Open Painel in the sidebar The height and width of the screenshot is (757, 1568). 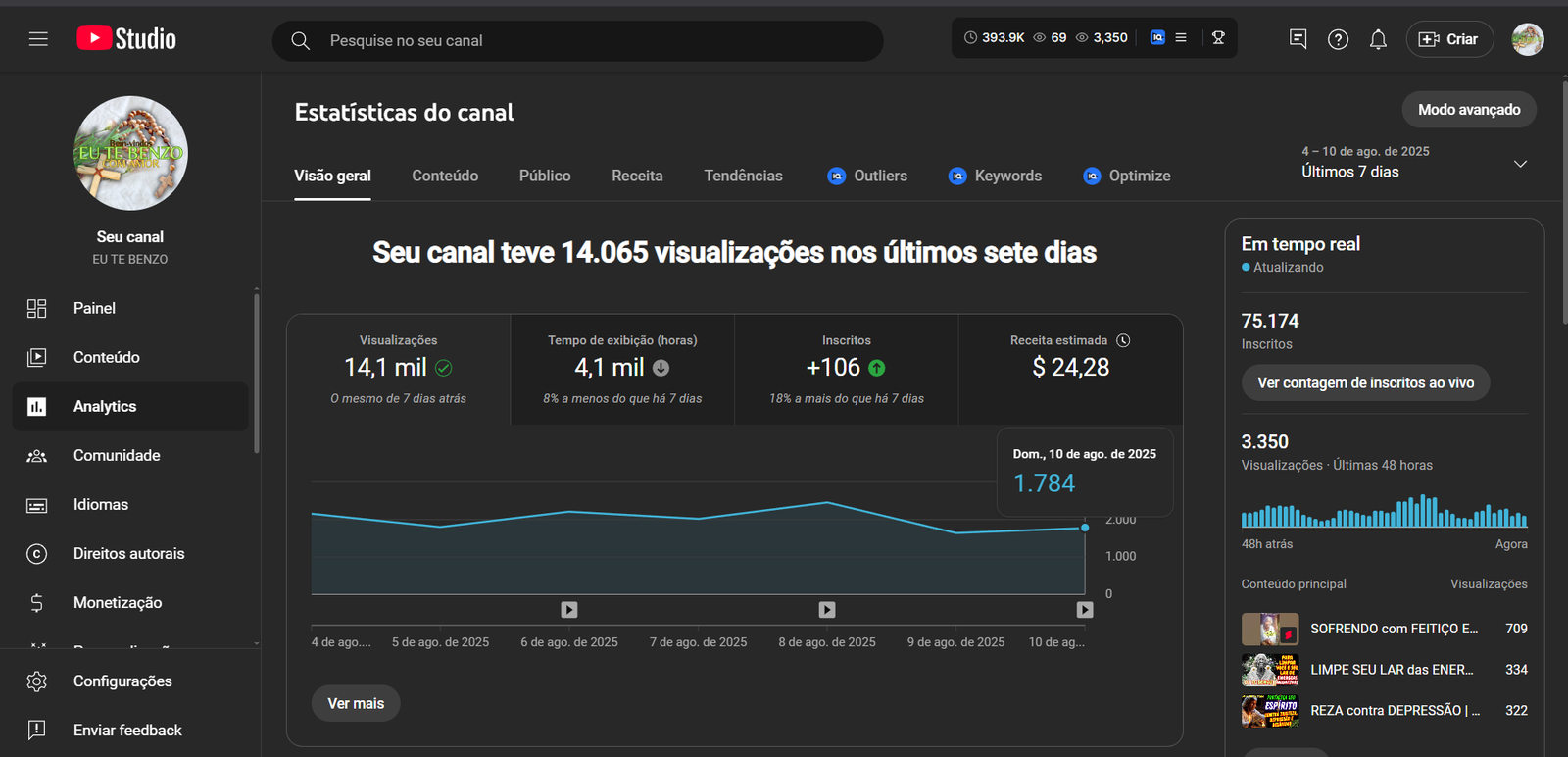tap(130, 308)
